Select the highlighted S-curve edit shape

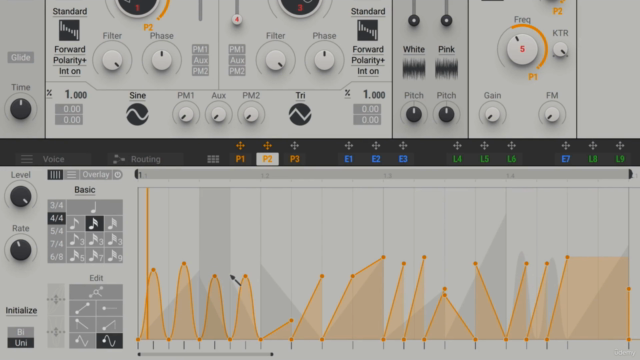(x=109, y=341)
